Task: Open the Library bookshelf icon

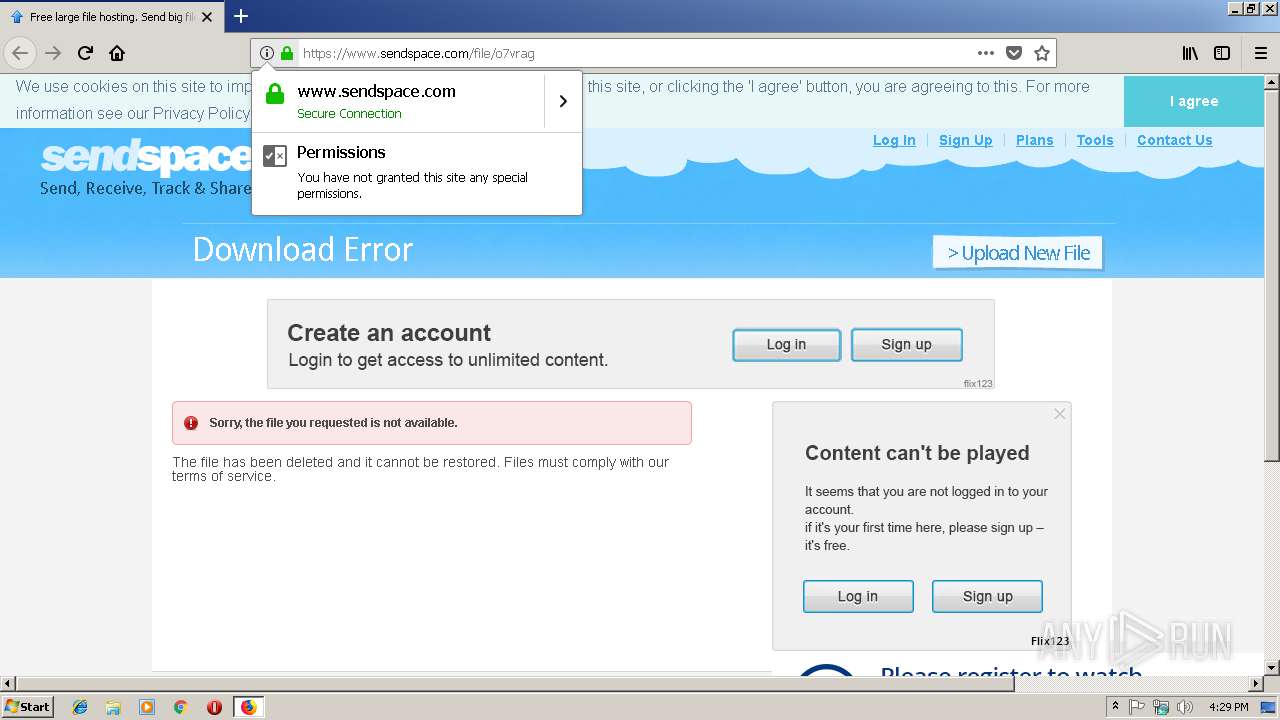Action: coord(1190,53)
